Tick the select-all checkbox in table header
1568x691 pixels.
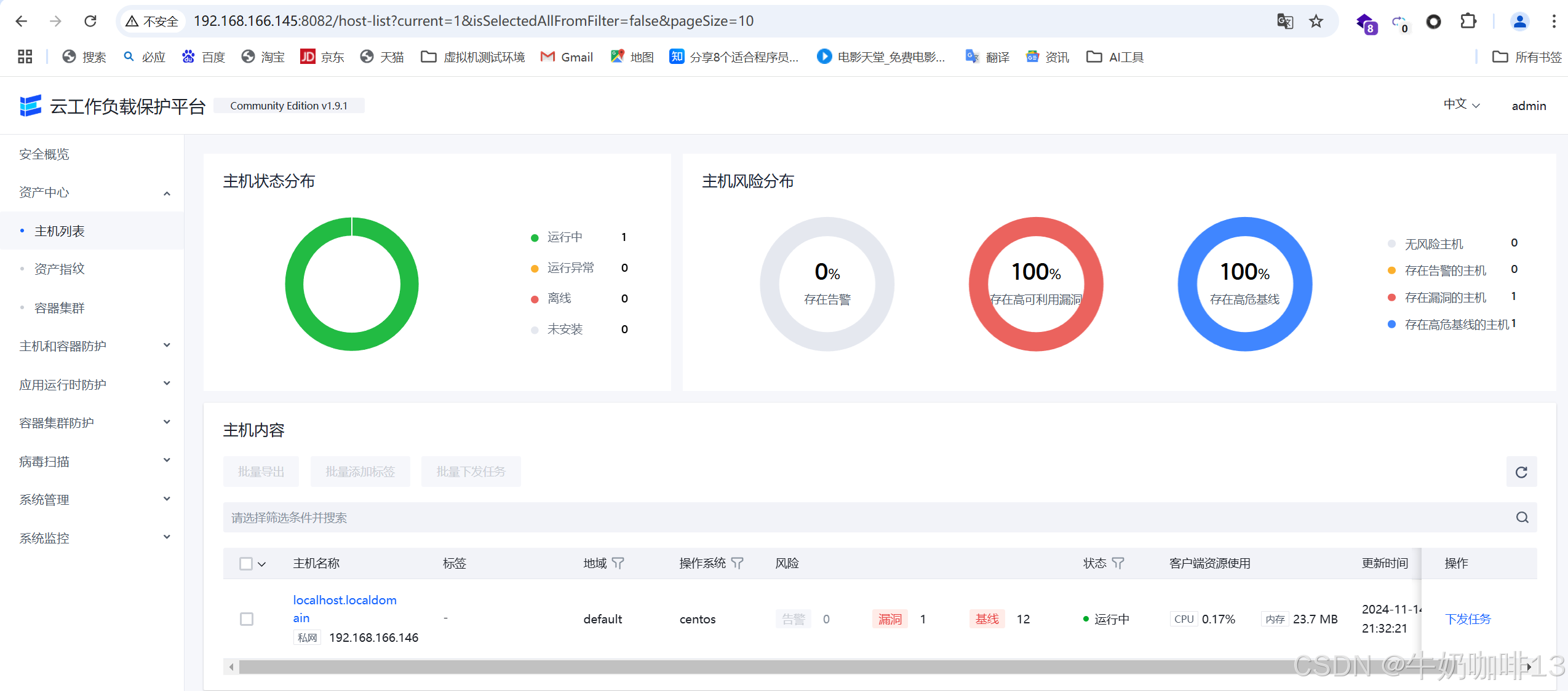[x=246, y=564]
